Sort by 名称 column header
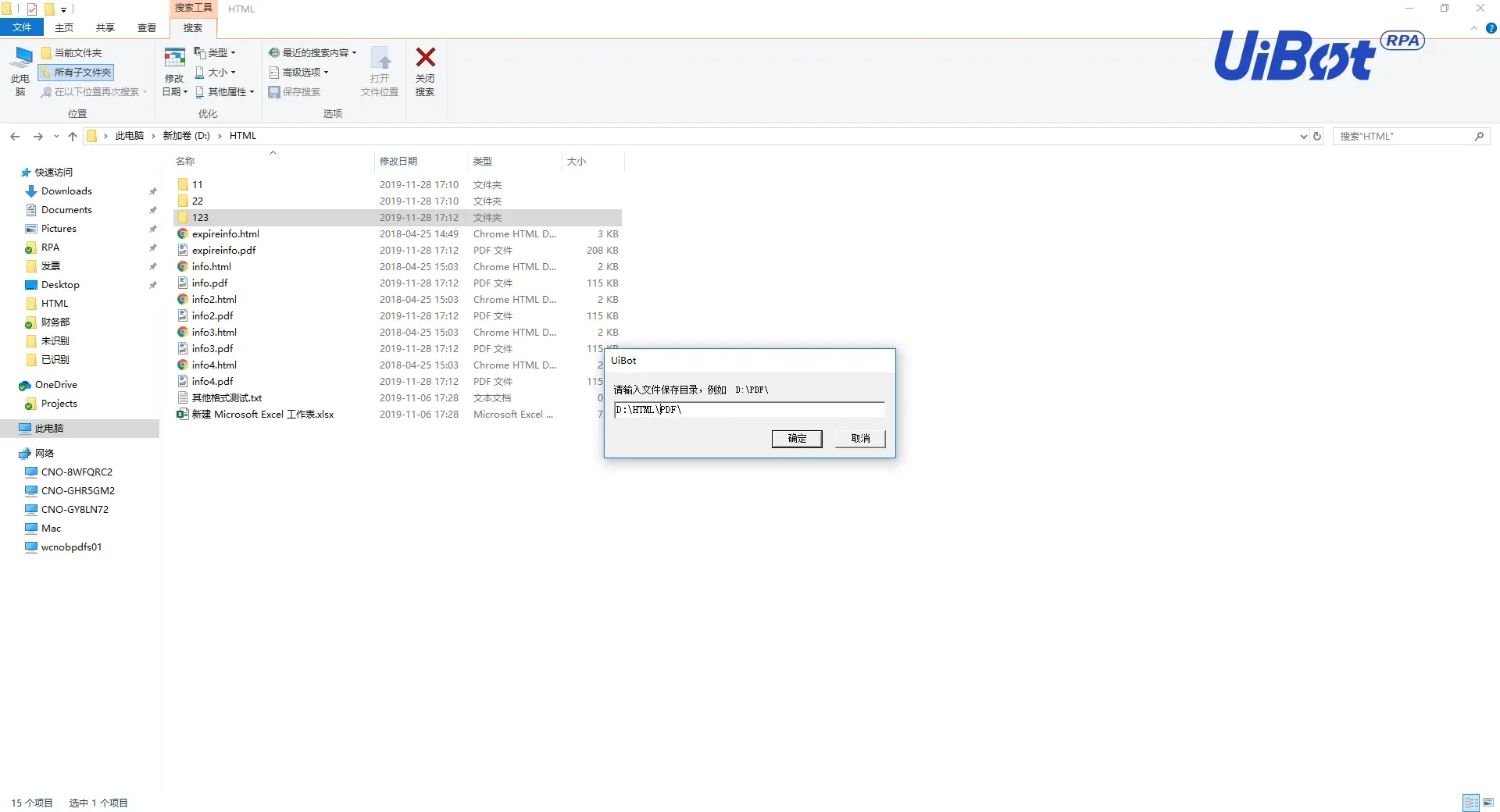Viewport: 1500px width, 812px height. 185,161
